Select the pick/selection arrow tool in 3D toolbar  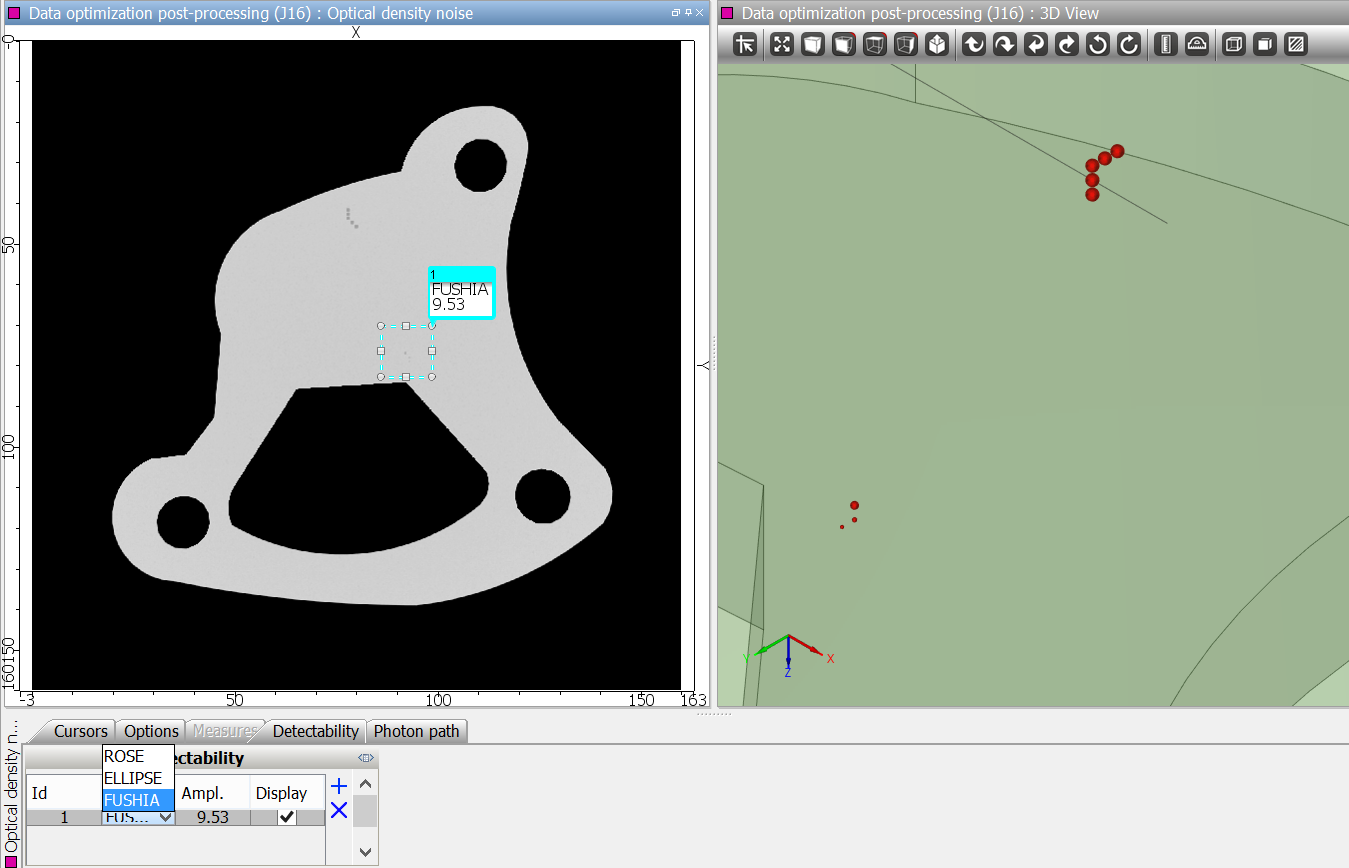tap(745, 44)
